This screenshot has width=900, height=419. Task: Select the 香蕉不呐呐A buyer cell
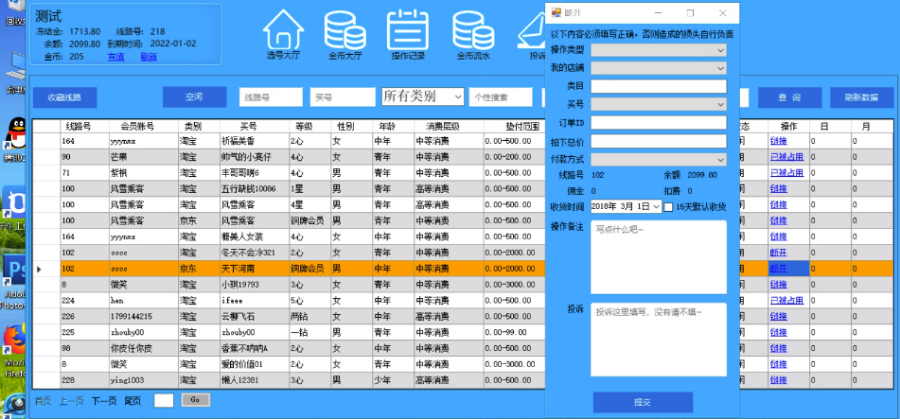point(254,348)
